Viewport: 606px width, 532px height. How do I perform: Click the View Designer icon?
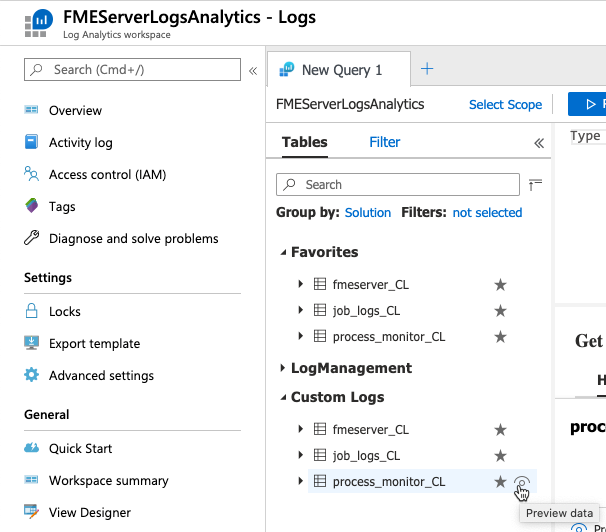click(31, 511)
